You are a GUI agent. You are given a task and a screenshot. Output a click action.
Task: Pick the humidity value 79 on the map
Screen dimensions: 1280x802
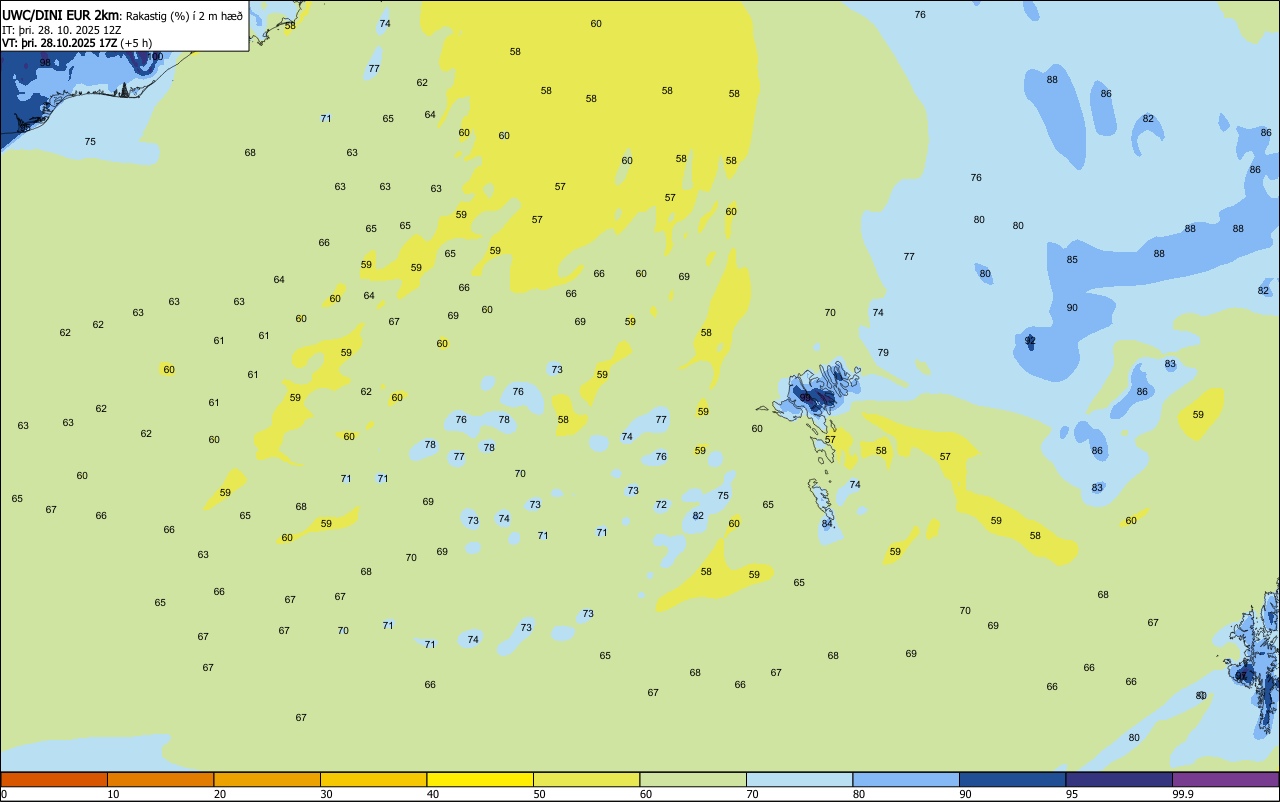point(883,353)
